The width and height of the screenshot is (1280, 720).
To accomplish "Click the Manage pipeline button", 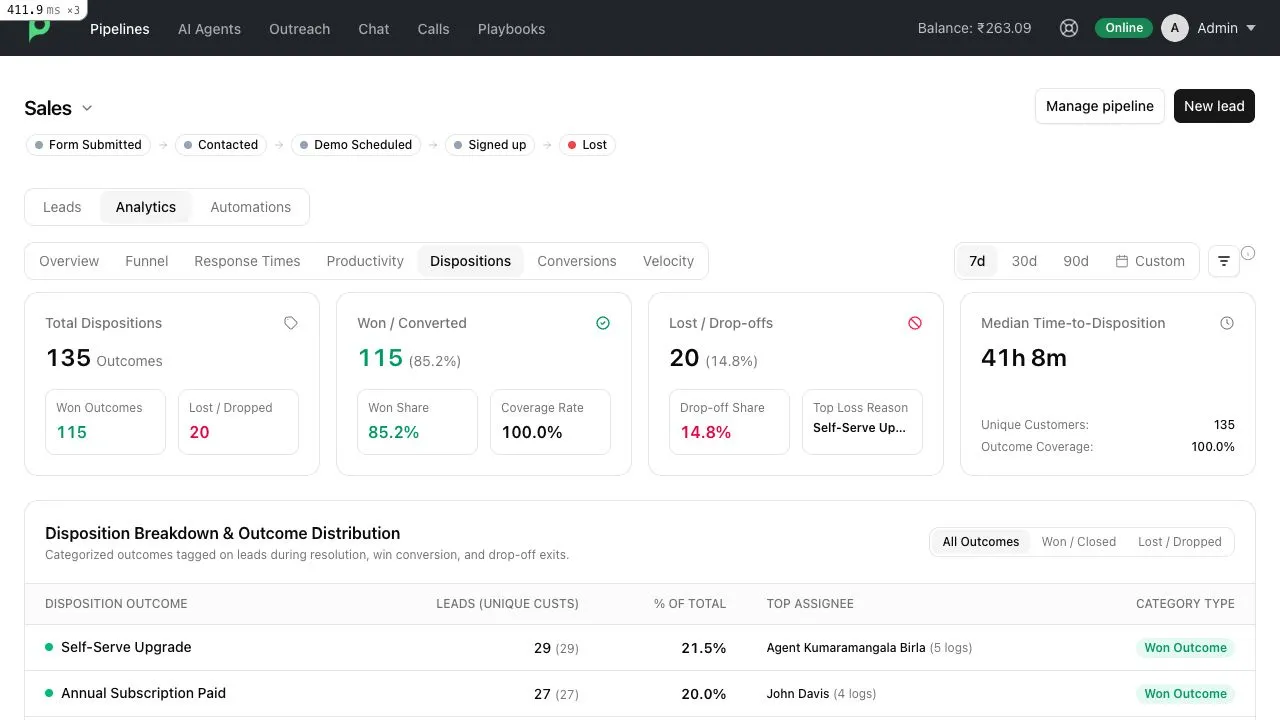I will tap(1100, 106).
